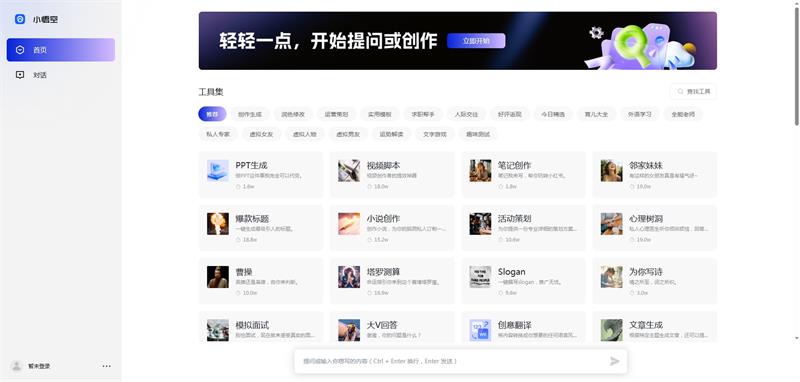Open the 为你写诗 tool icon
Screen dimensions: 800x382
611,277
